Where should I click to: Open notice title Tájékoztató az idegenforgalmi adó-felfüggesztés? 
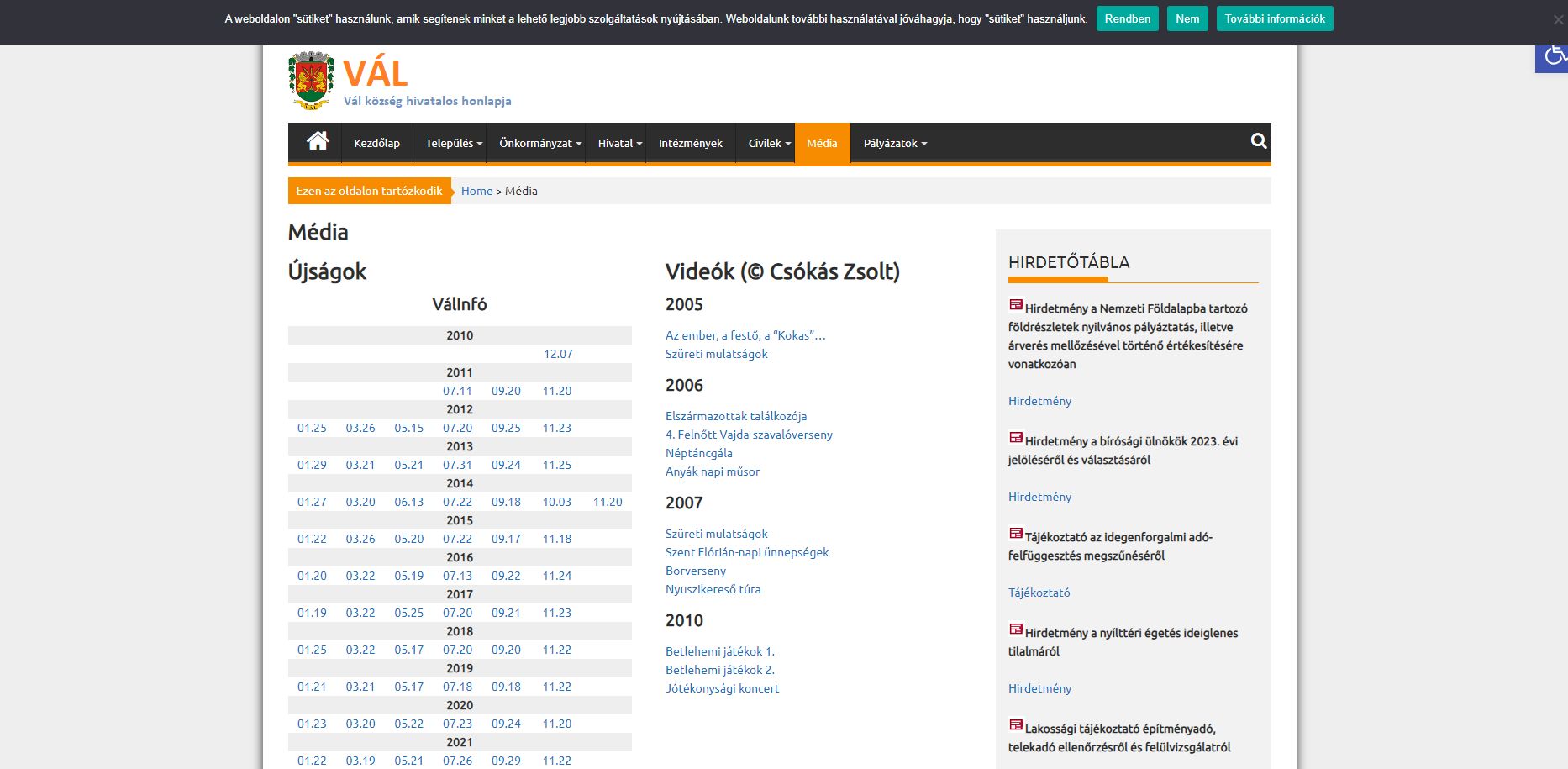click(1111, 546)
